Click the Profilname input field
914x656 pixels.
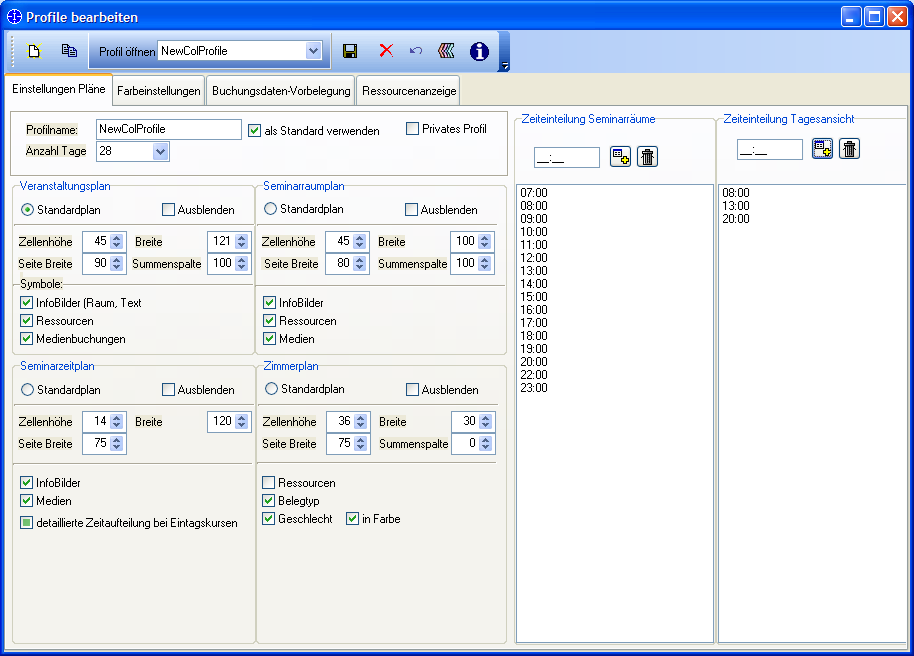(x=168, y=129)
